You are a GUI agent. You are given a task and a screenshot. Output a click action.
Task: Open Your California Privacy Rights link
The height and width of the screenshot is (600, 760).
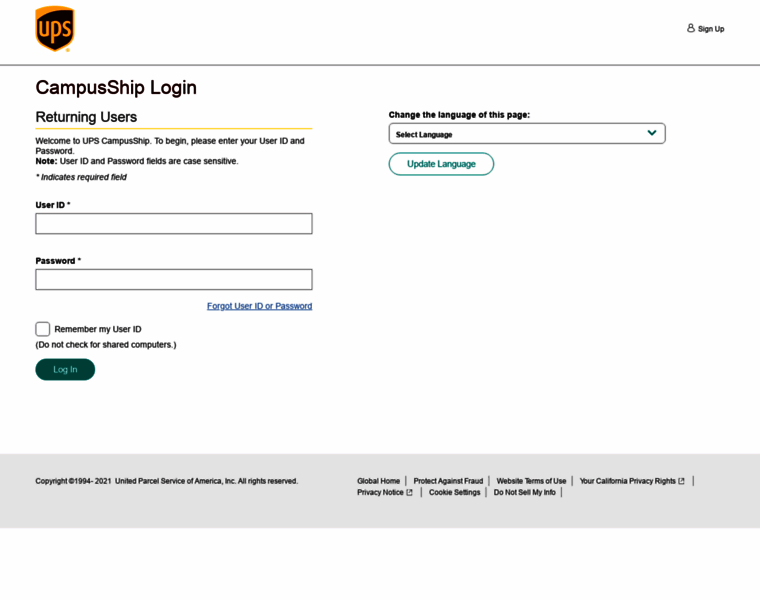tap(628, 481)
